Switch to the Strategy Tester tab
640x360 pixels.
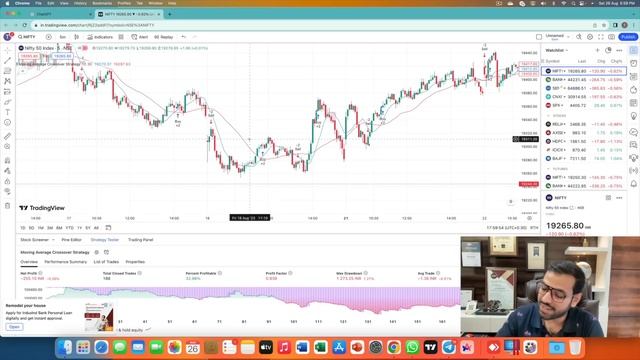(x=105, y=240)
